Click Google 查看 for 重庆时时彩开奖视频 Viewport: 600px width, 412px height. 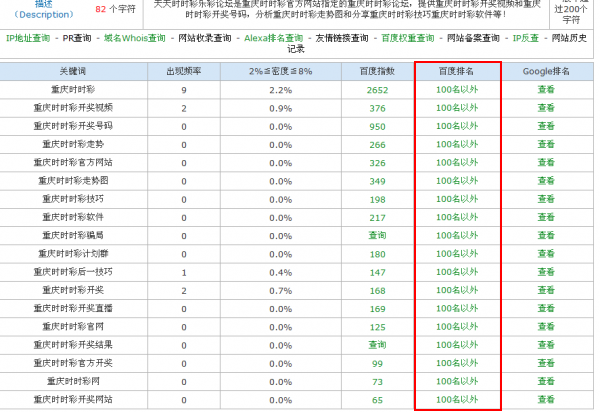coord(546,108)
